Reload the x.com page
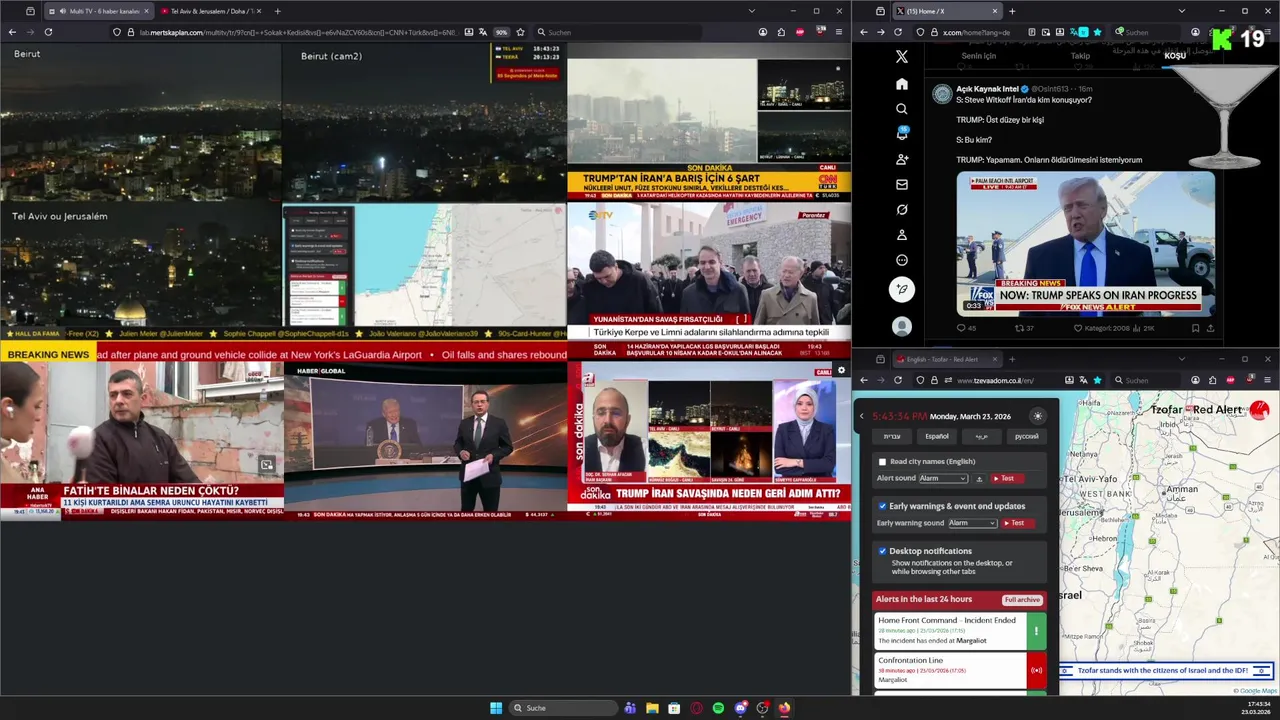Image resolution: width=1280 pixels, height=720 pixels. click(x=898, y=32)
